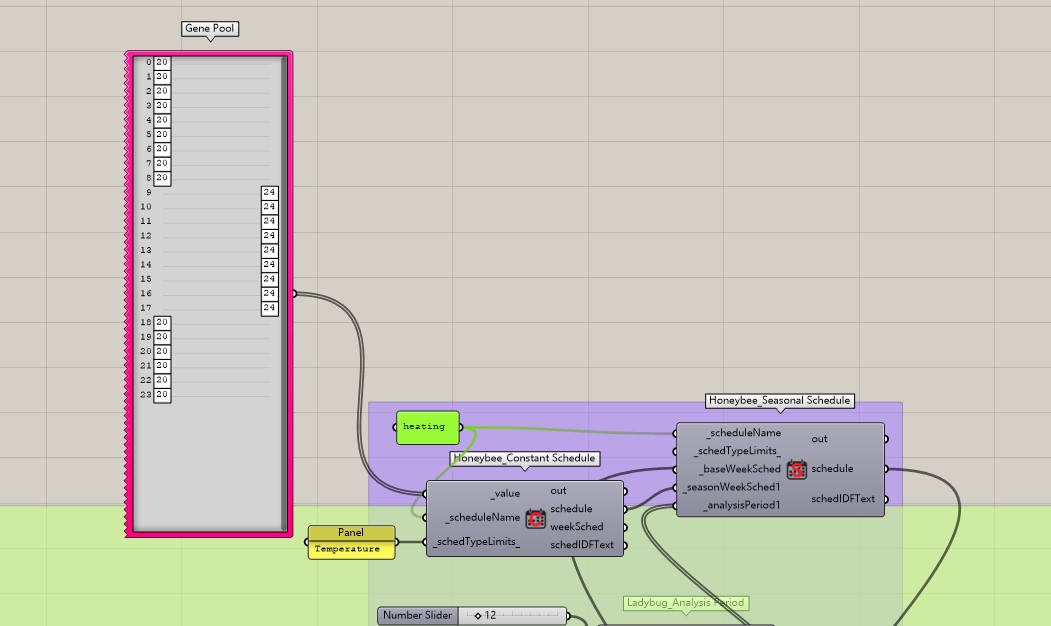Click the Ladybug_Analysis Period label tag

(x=686, y=603)
